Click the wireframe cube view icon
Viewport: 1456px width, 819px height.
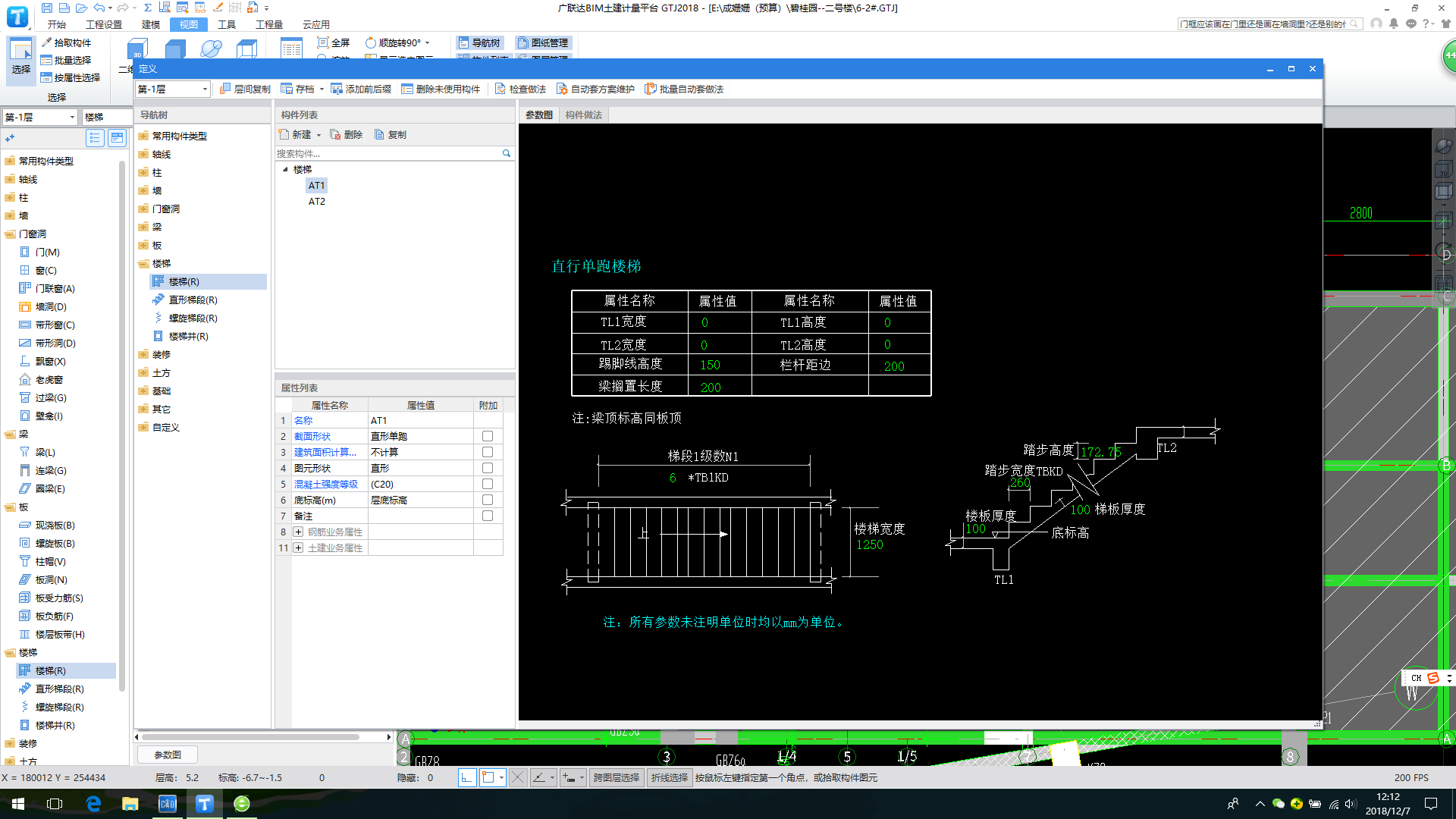coord(247,49)
